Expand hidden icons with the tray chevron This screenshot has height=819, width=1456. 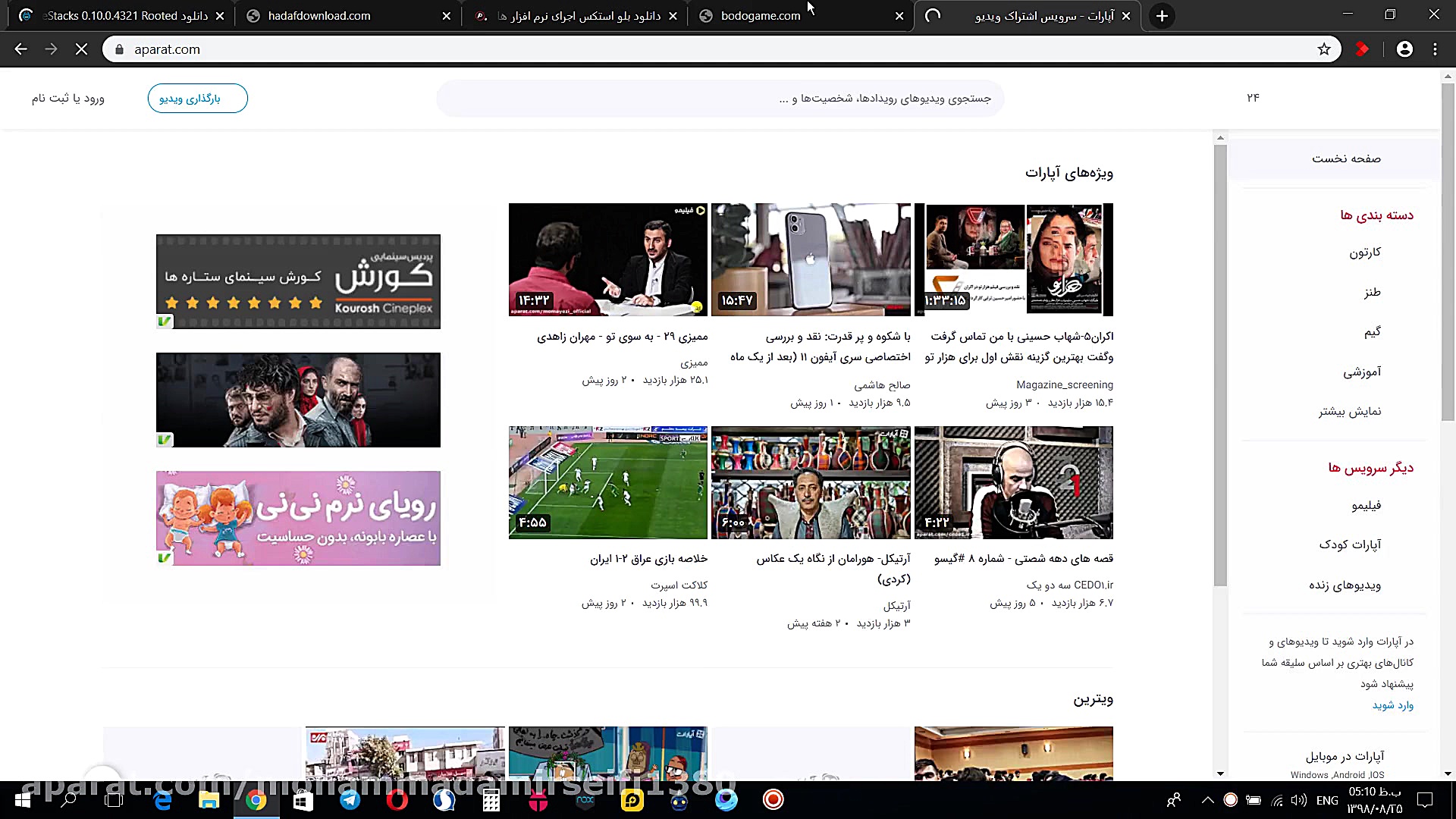(x=1207, y=800)
